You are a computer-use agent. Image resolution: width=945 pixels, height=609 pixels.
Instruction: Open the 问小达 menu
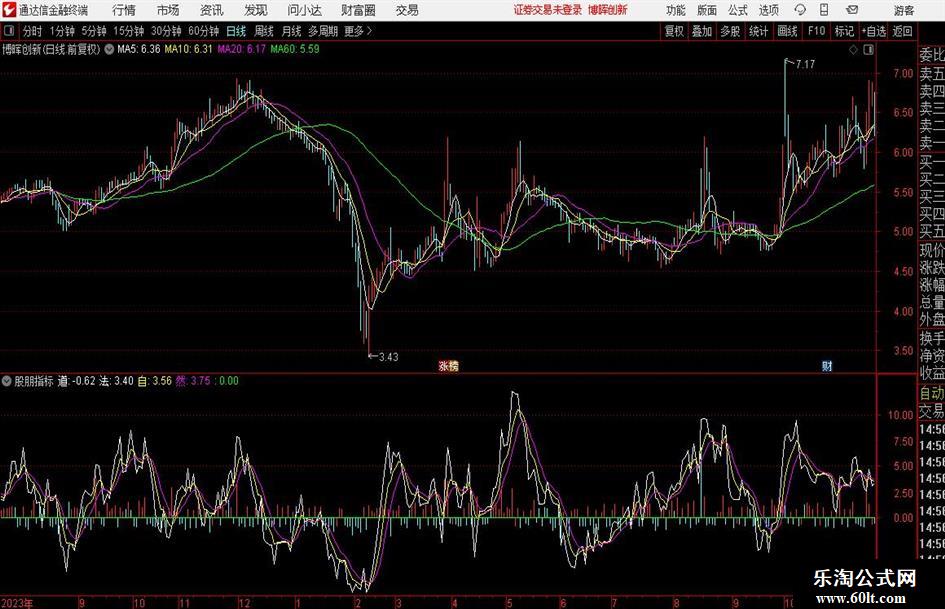pos(304,10)
